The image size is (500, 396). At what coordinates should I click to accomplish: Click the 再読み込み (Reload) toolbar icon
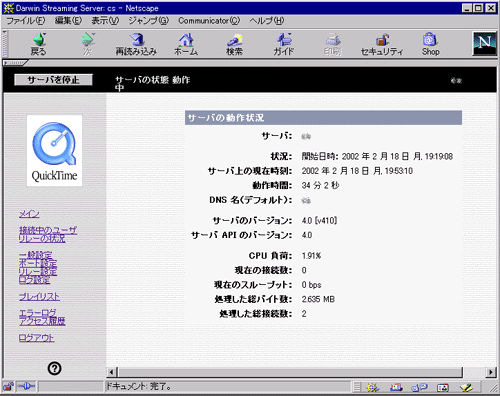[136, 44]
